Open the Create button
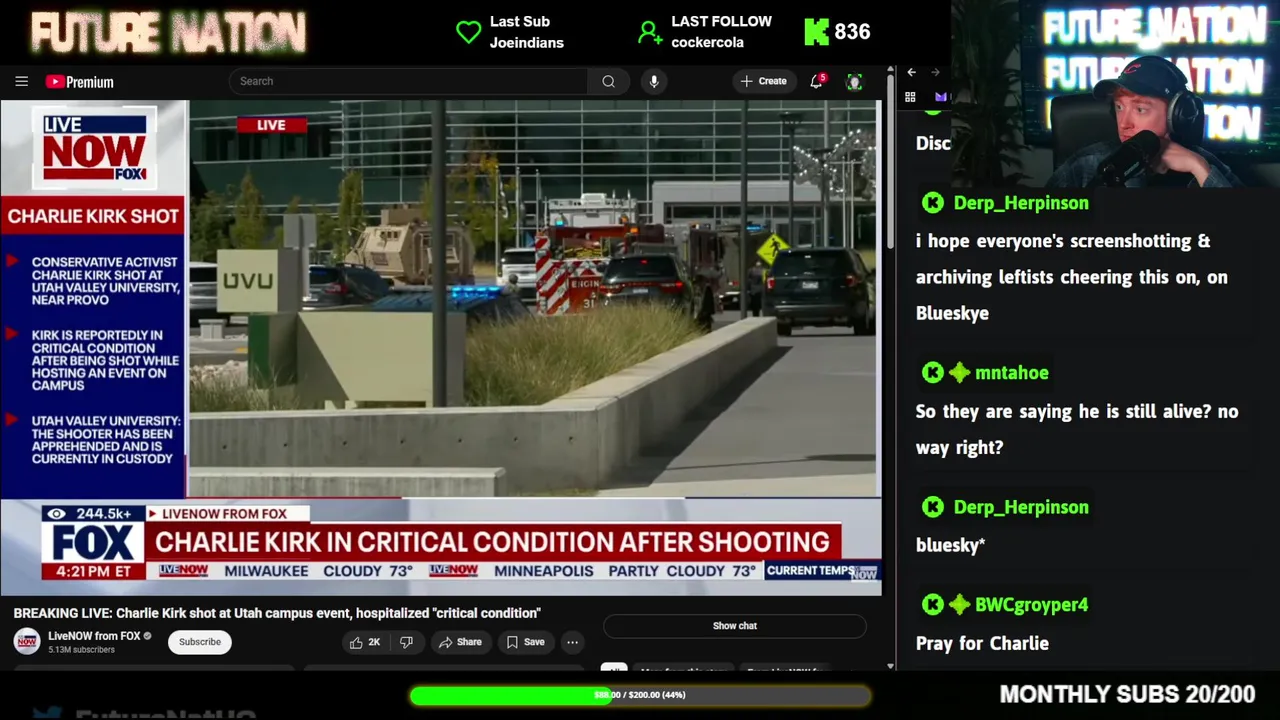The image size is (1280, 720). [764, 81]
